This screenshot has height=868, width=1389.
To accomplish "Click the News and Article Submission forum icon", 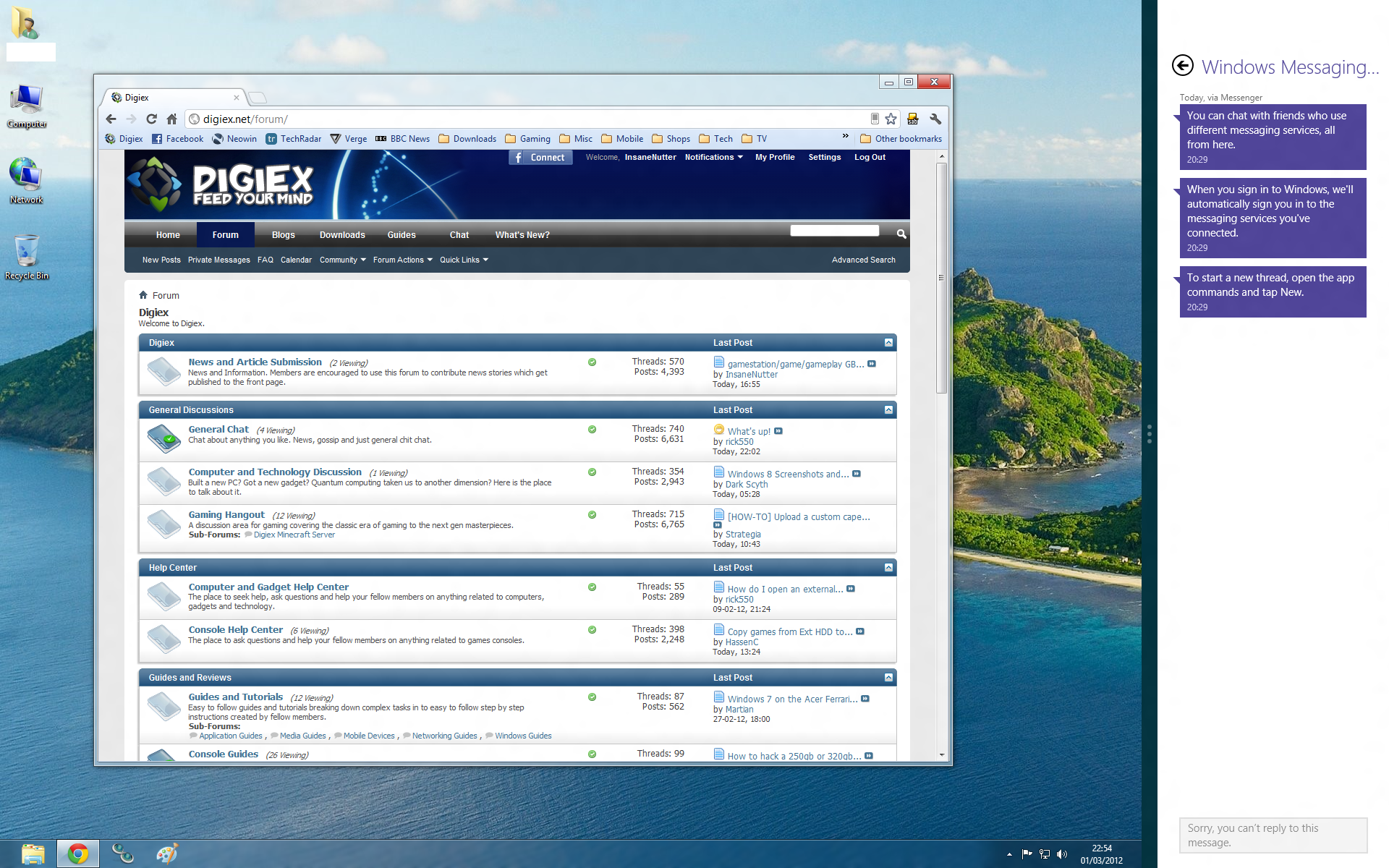I will [163, 372].
